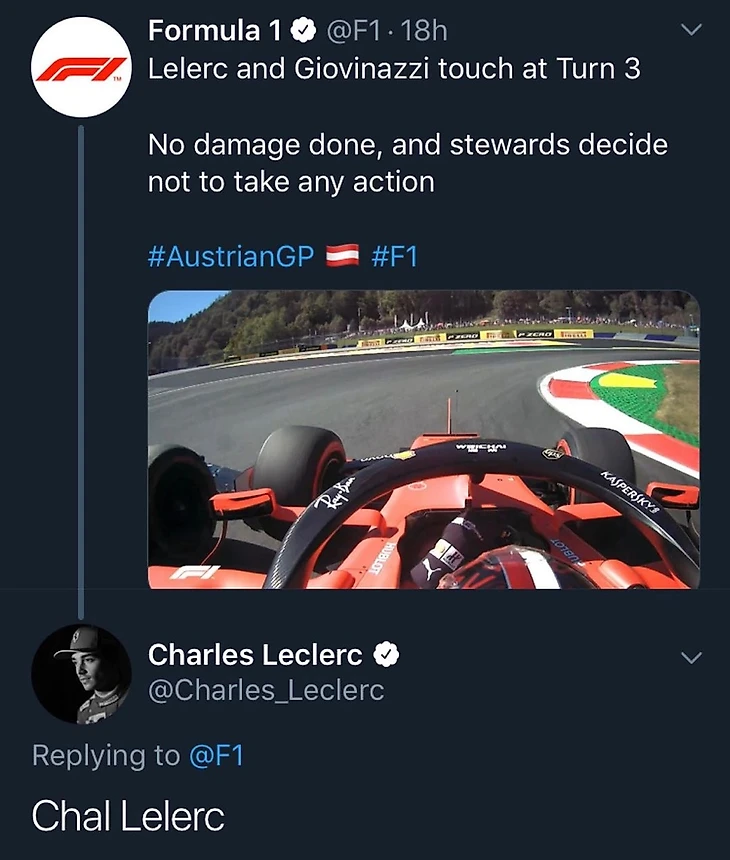The width and height of the screenshot is (730, 860).
Task: Click the verified badge beside Charles Leclerc
Action: coord(387,654)
